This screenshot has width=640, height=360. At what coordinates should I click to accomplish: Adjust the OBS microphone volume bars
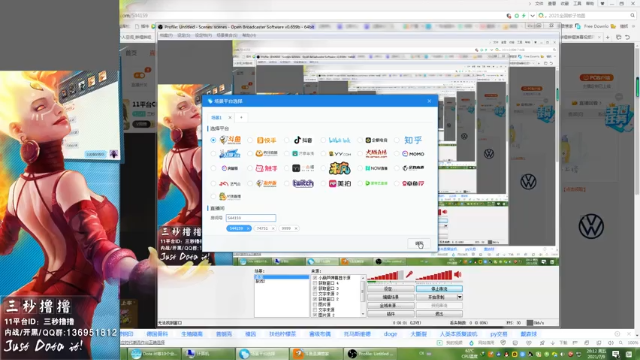pos(385,276)
